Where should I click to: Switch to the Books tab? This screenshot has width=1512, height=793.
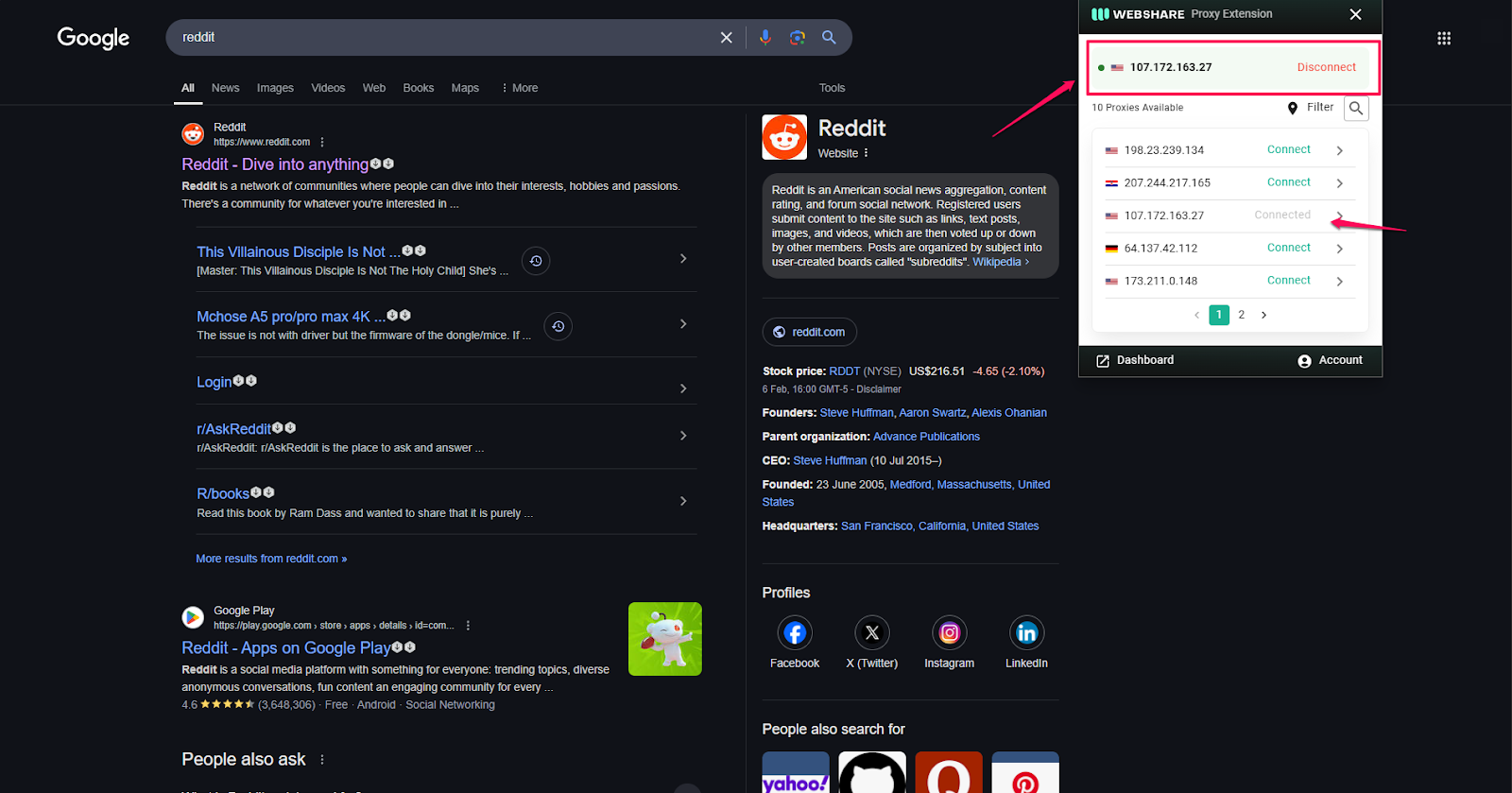click(x=419, y=88)
